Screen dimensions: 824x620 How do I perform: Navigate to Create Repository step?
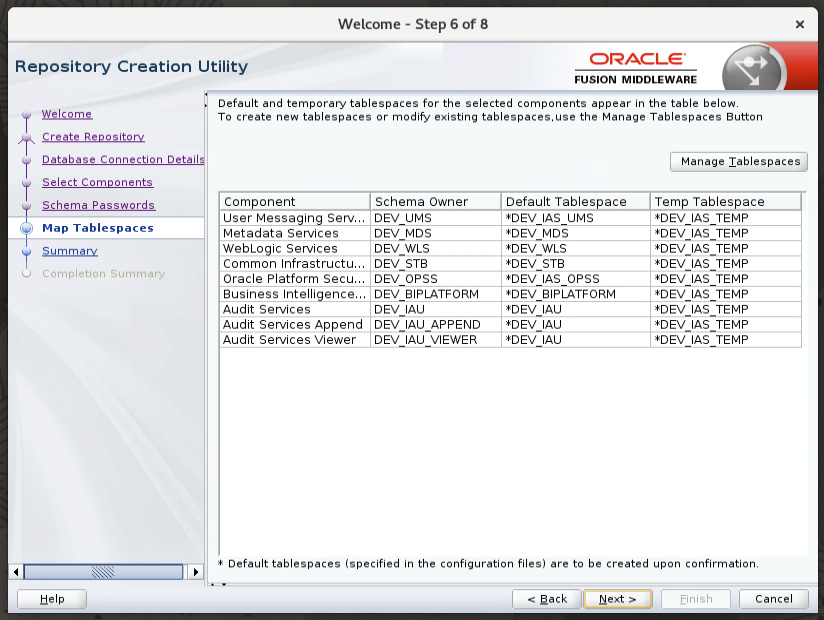click(x=93, y=137)
